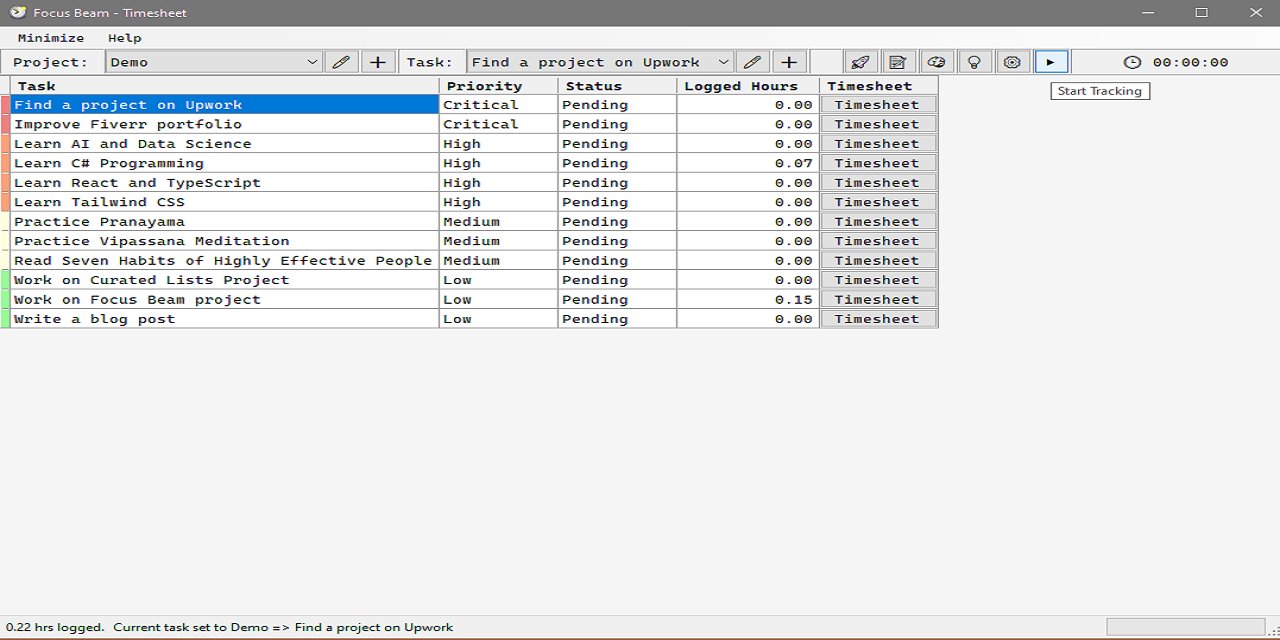
Task: Open settings via the gear toolbar icon
Action: pyautogui.click(x=1012, y=62)
